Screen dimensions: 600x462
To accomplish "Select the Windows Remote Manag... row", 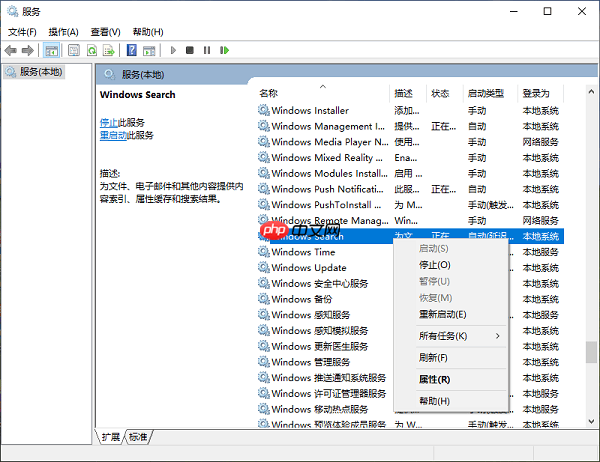I will [410, 220].
